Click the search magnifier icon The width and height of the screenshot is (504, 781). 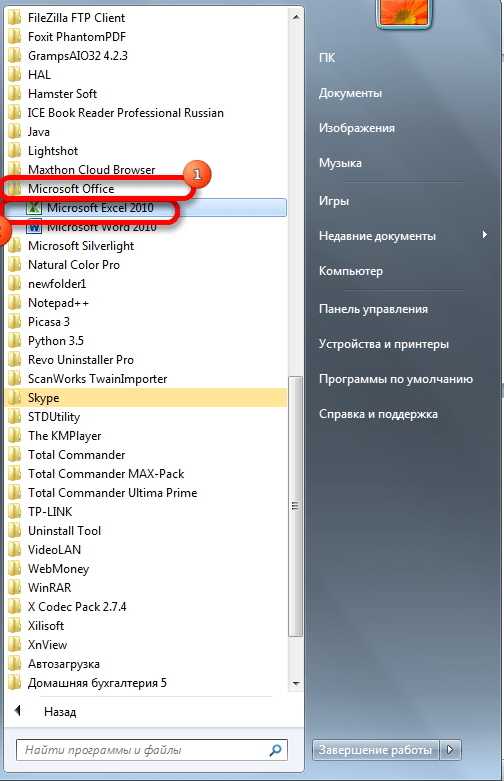pos(275,750)
